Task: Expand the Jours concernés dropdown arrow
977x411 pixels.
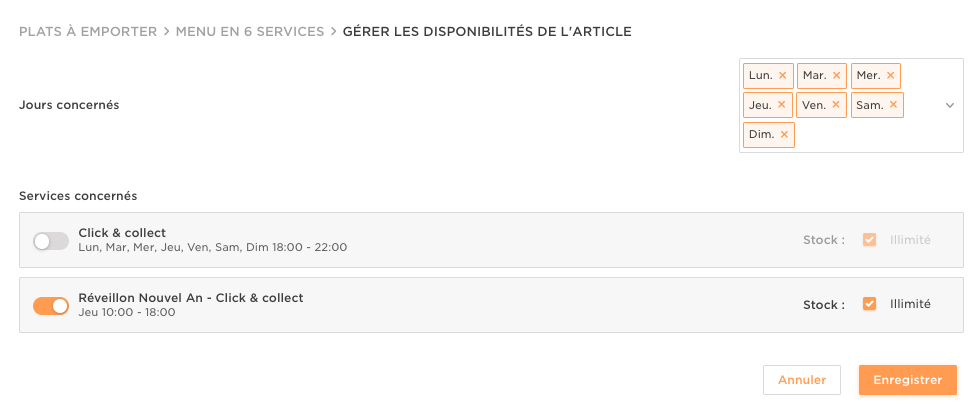Action: pos(950,105)
